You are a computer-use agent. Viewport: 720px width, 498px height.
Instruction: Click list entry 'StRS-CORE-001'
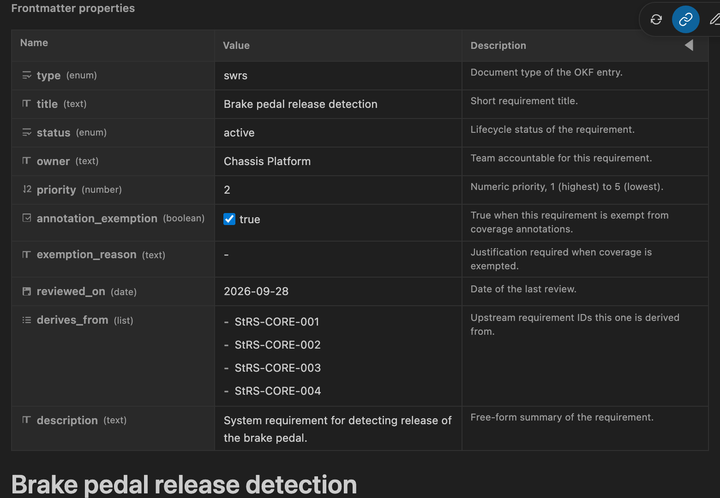277,322
